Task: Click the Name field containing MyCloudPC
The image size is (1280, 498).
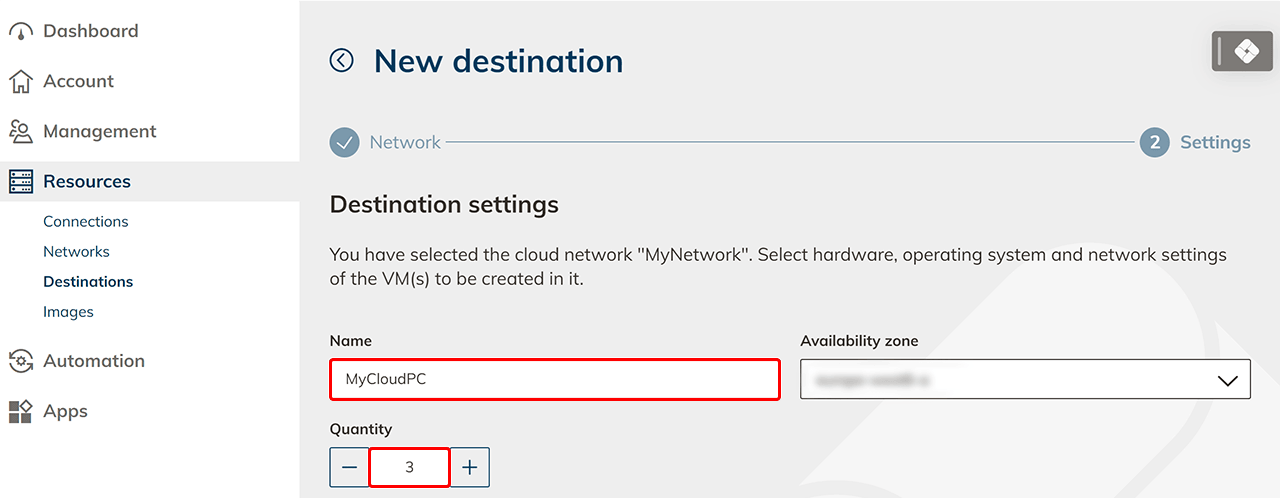Action: 555,380
